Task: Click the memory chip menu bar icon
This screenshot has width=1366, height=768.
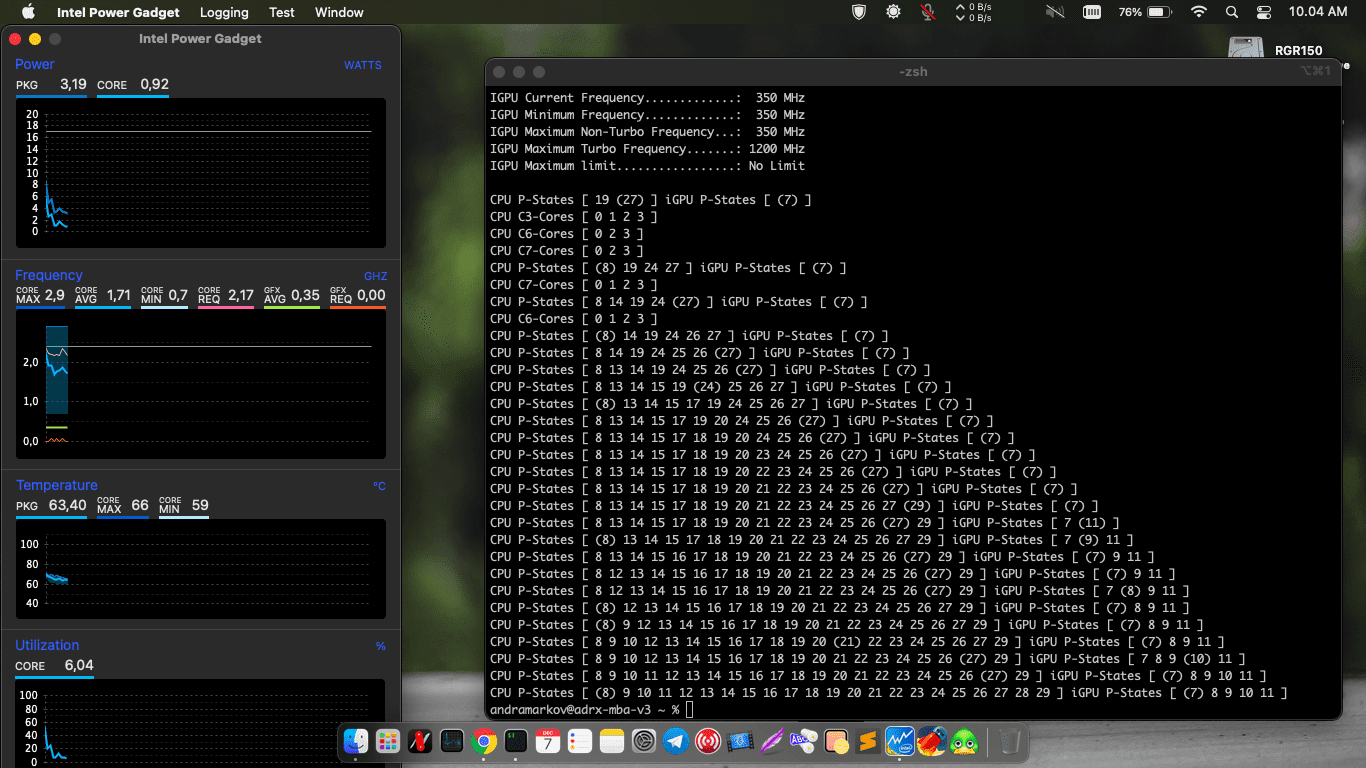Action: tap(1092, 12)
